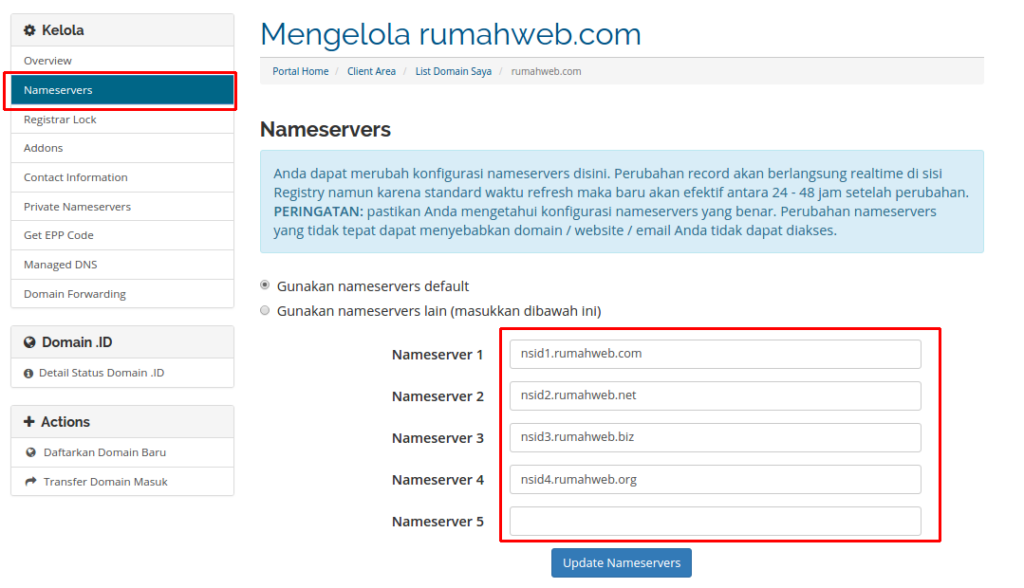Click the plus icon next to Actions
The width and height of the screenshot is (1024, 588).
coord(27,421)
